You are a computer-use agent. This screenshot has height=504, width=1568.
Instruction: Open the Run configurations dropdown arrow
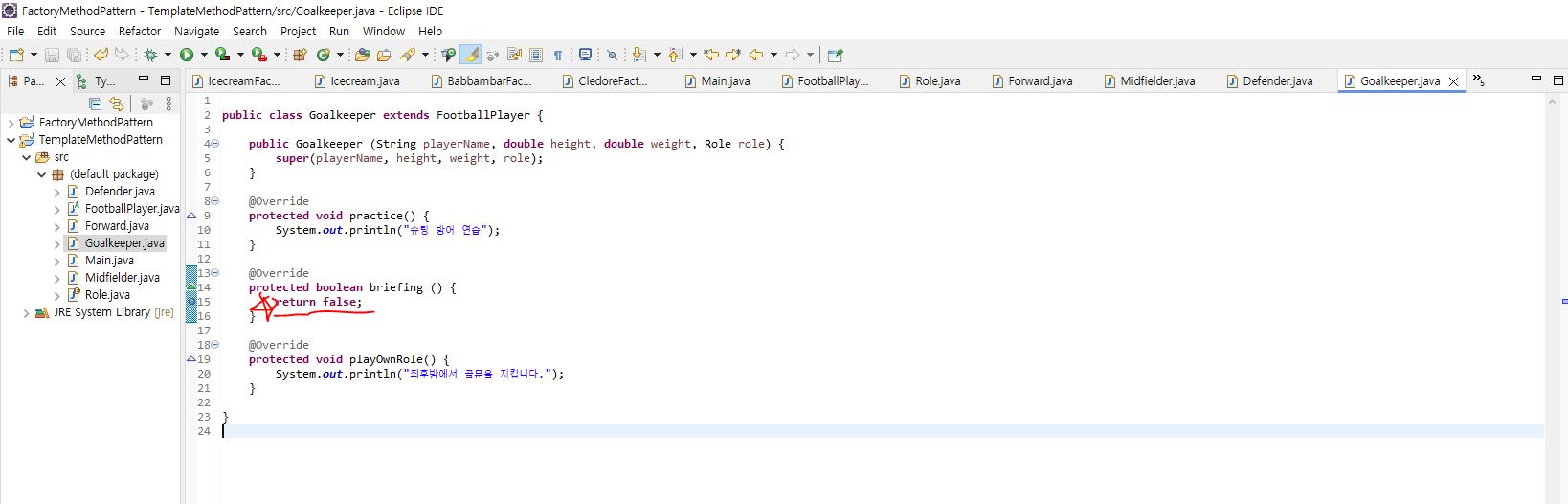[x=204, y=55]
